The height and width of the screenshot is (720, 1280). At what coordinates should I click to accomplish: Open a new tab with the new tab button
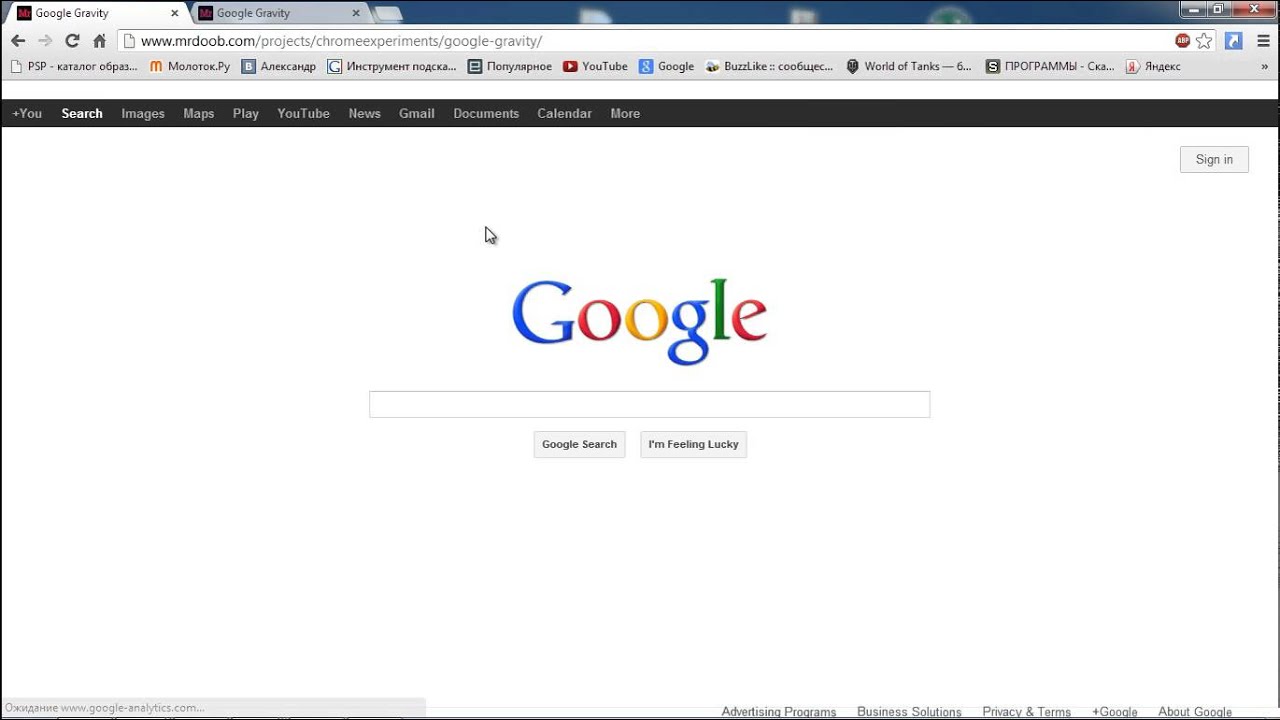tap(388, 14)
